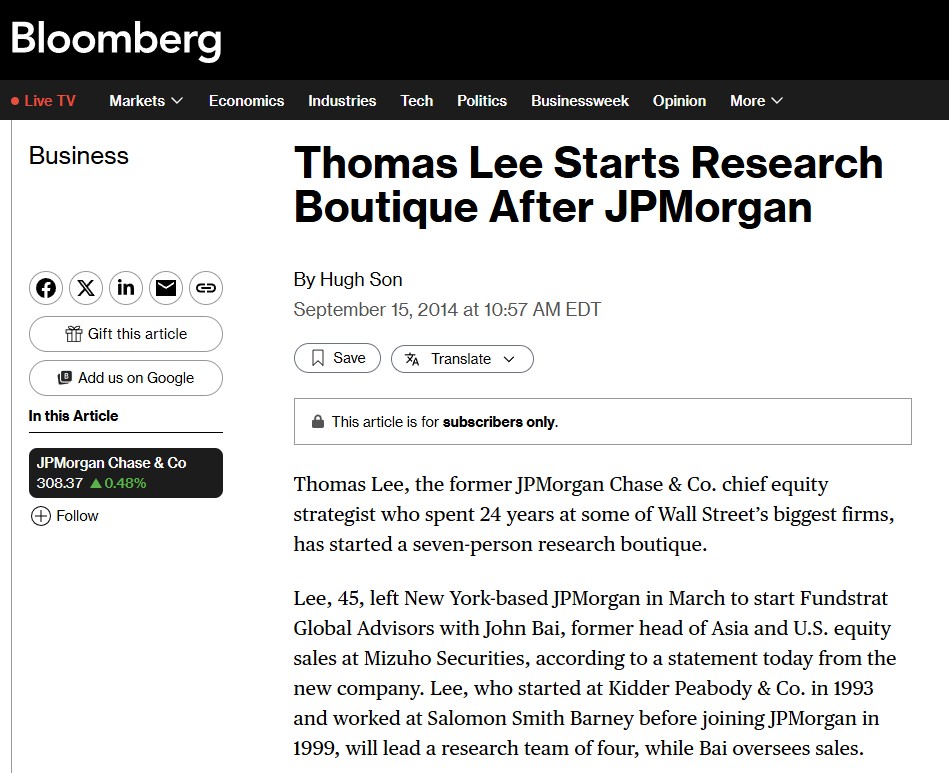
Task: Copy article link icon
Action: [x=206, y=288]
